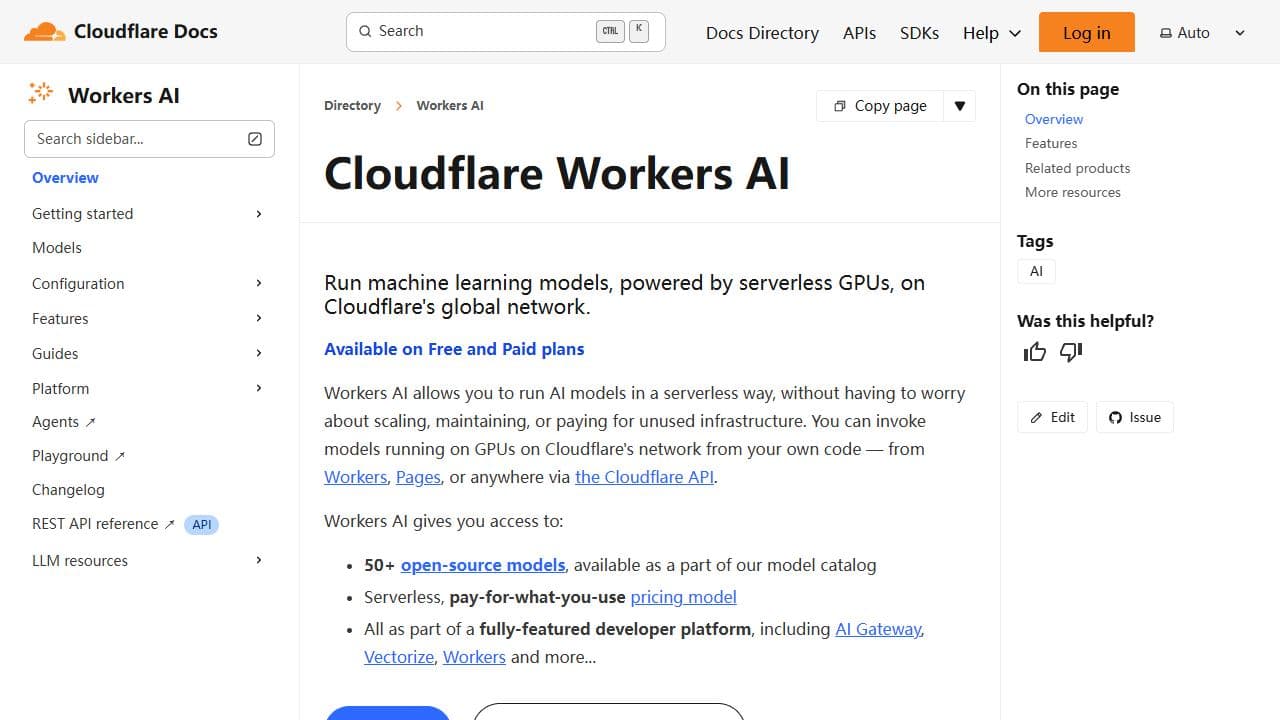This screenshot has width=1280, height=720.
Task: Click the AI tag badge
Action: (x=1036, y=271)
